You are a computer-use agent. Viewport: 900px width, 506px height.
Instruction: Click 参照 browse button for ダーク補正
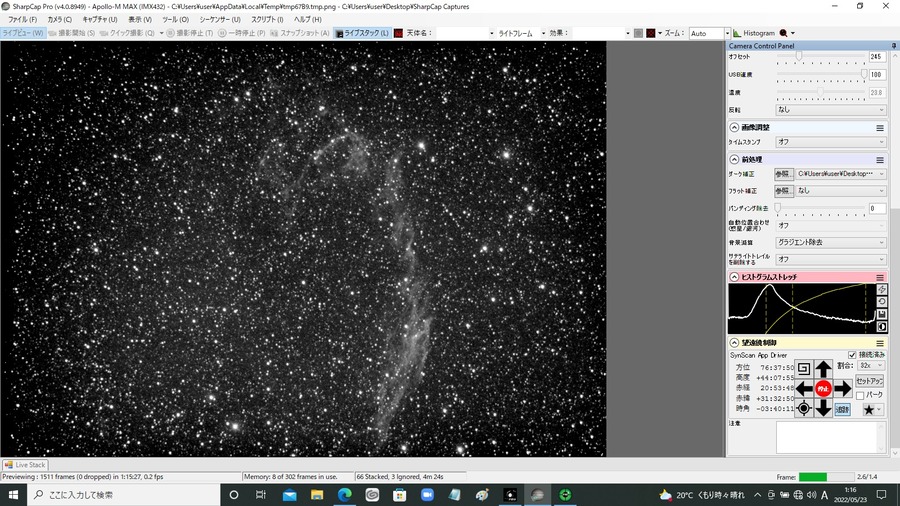click(x=783, y=174)
